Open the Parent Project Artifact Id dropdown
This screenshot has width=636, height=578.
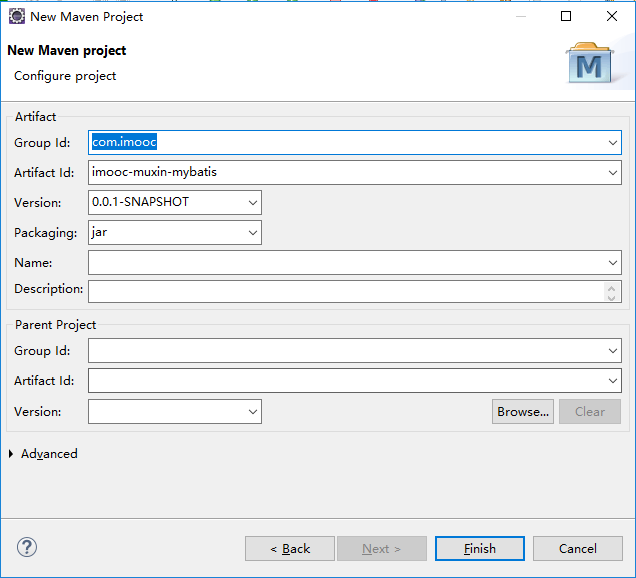point(612,381)
